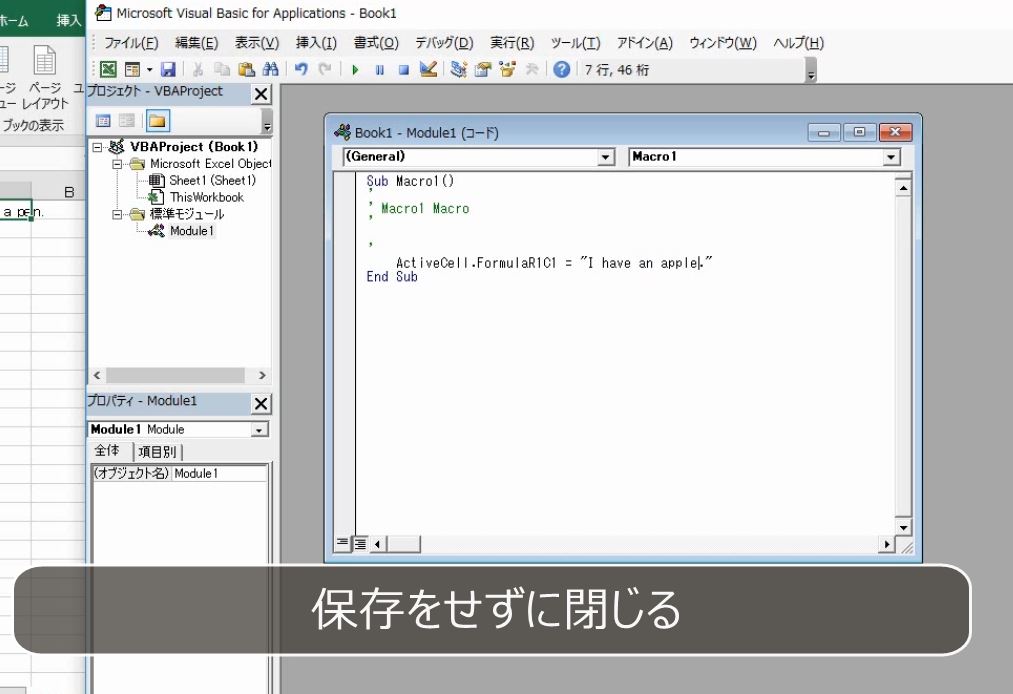Screen dimensions: 1013x694
Task: Open the ヘルプ(H) menu
Action: pos(799,43)
